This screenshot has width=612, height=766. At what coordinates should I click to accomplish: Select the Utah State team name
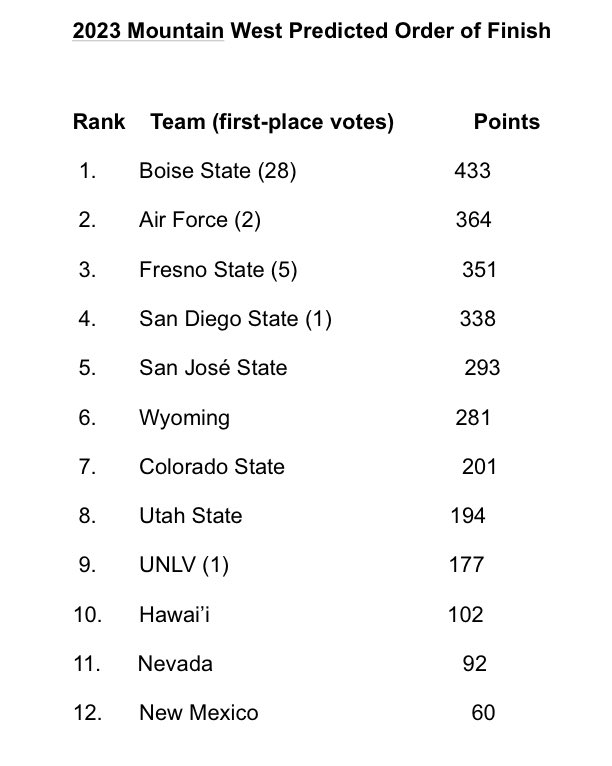(x=190, y=516)
